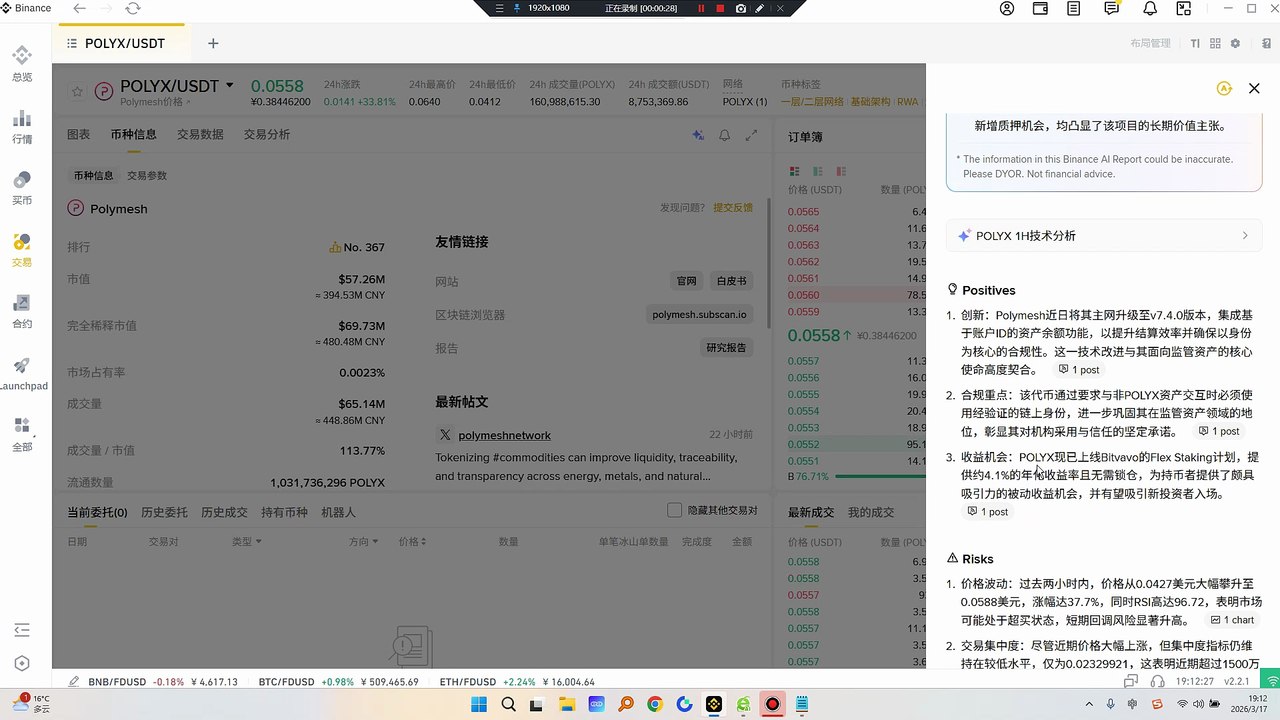Open the 历史成交 tab
Screen dimensions: 1280x720
[224, 512]
